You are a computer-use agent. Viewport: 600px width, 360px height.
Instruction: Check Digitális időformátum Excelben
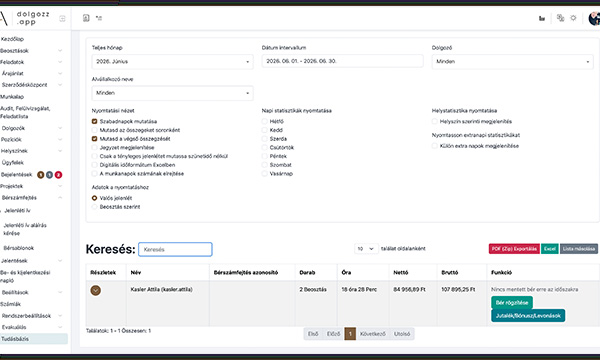[x=95, y=165]
